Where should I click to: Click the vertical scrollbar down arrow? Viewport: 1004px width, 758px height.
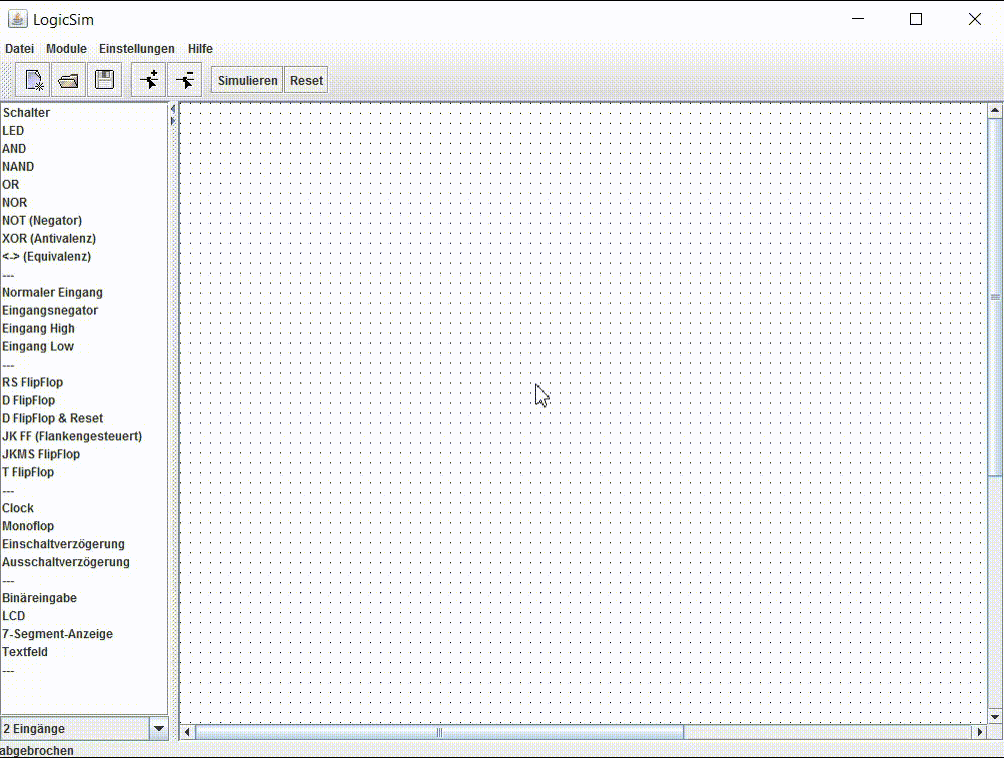coord(995,716)
